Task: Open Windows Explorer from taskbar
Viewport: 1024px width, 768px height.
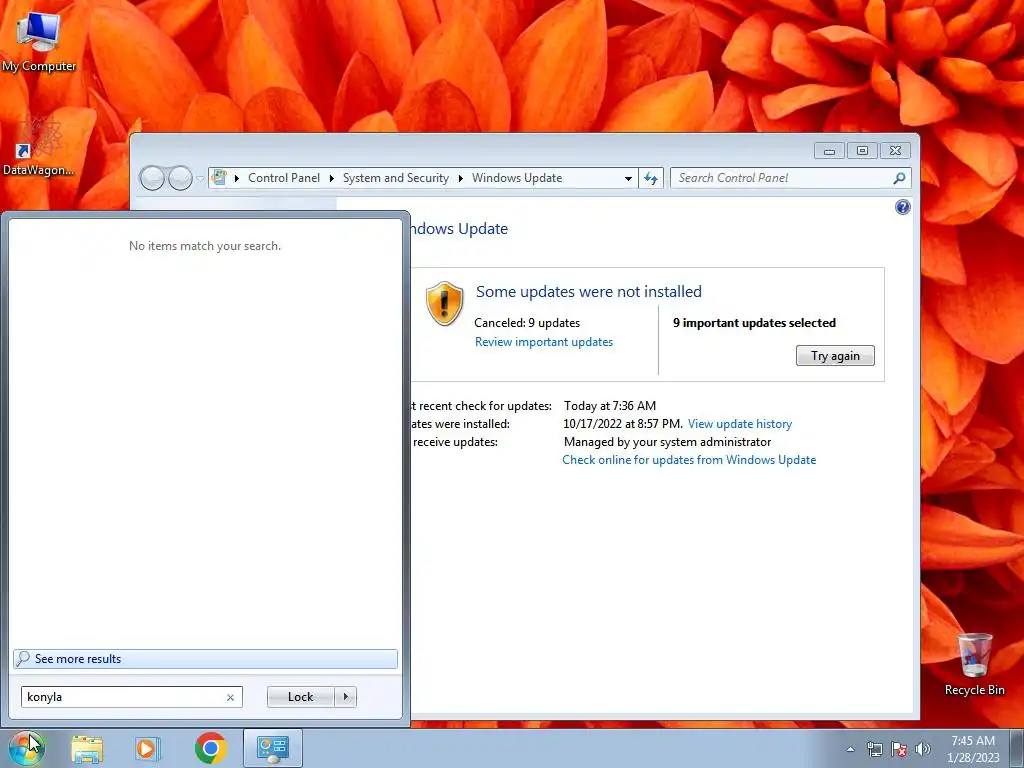Action: coord(87,748)
